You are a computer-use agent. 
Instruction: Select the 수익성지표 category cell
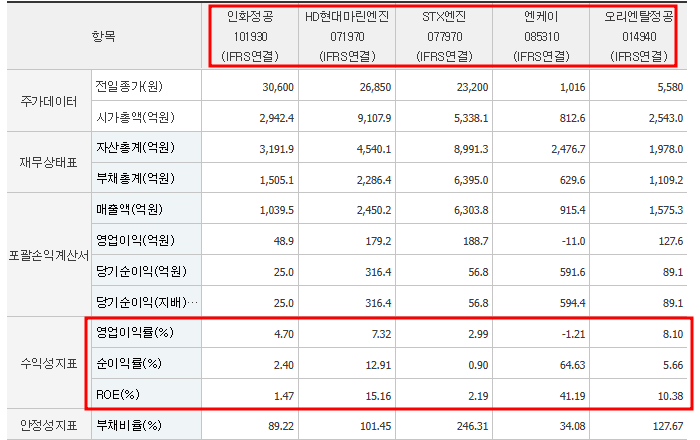[x=49, y=363]
